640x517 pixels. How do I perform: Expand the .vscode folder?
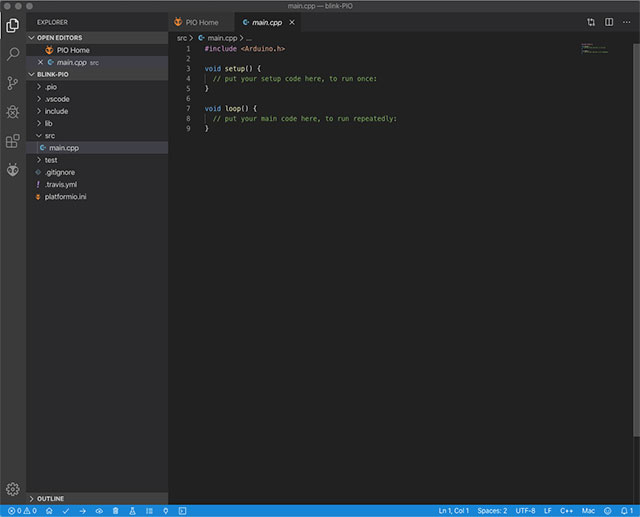pyautogui.click(x=57, y=99)
